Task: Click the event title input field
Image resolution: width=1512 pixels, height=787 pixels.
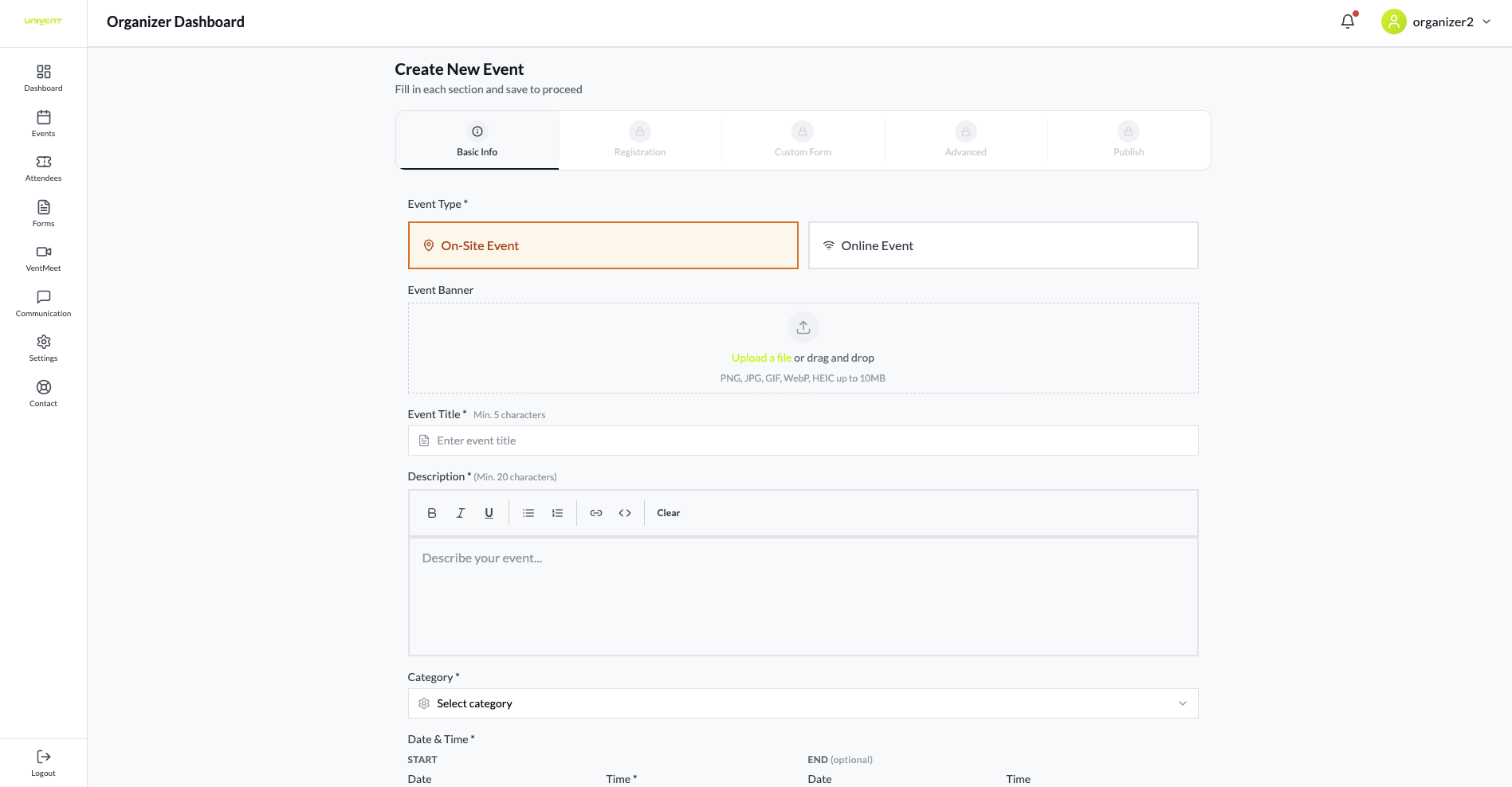Action: click(803, 440)
